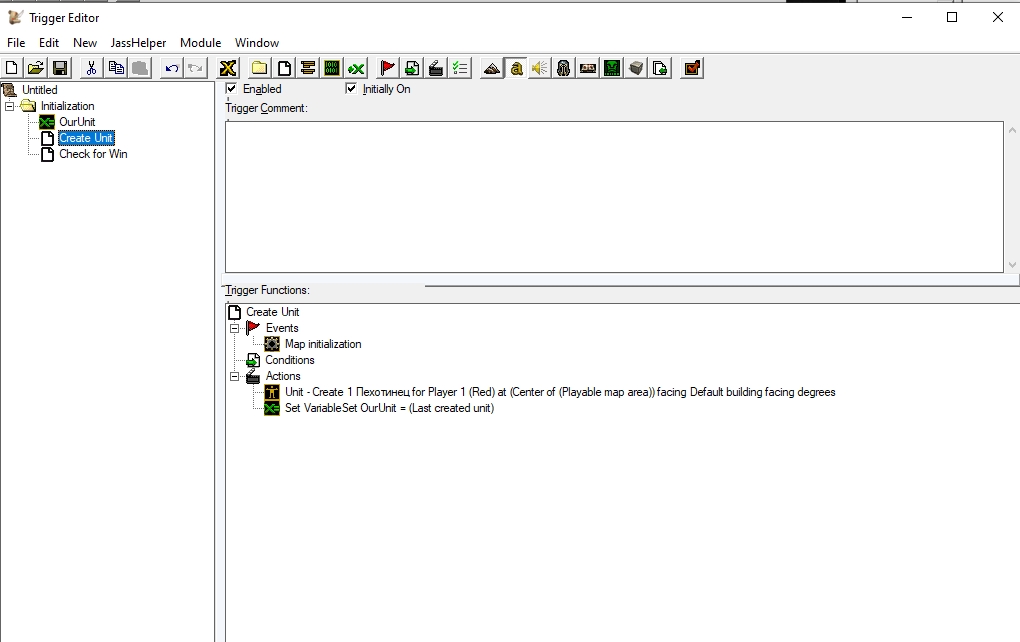This screenshot has width=1020, height=642.
Task: Select the Create Unit trigger in the tree
Action: [x=86, y=138]
